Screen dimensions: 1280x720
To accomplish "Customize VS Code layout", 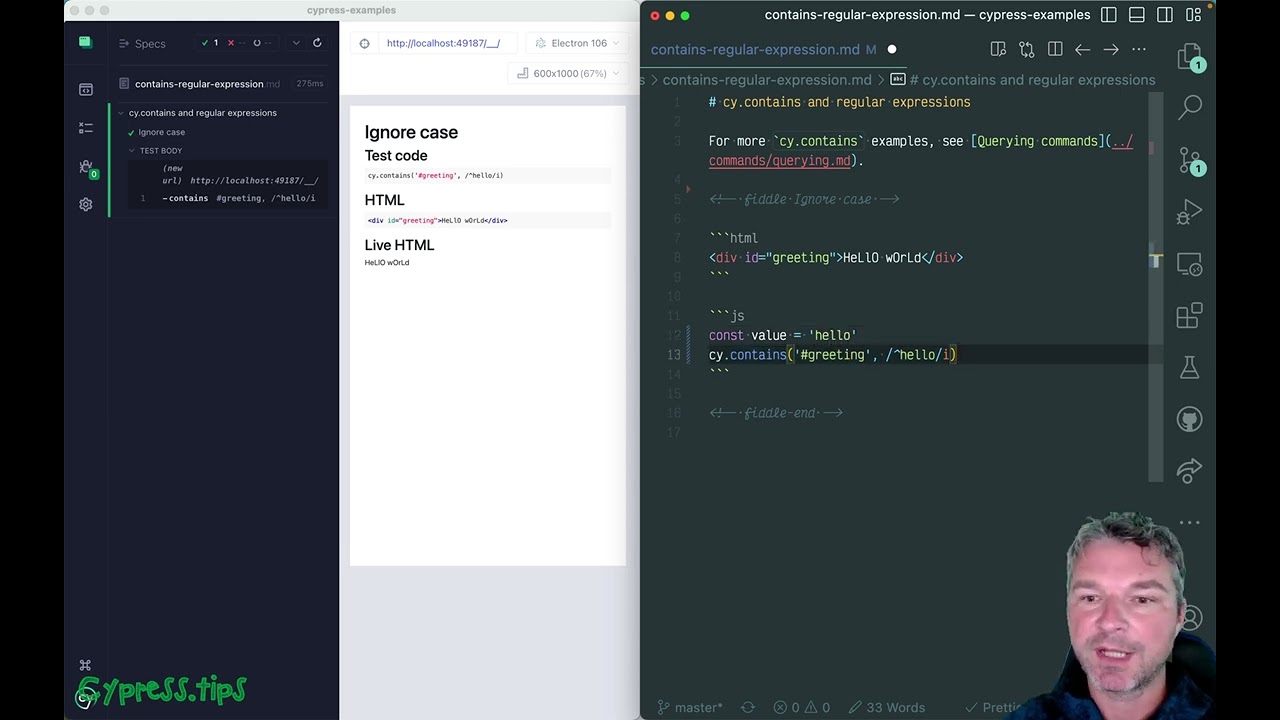I will 1192,15.
